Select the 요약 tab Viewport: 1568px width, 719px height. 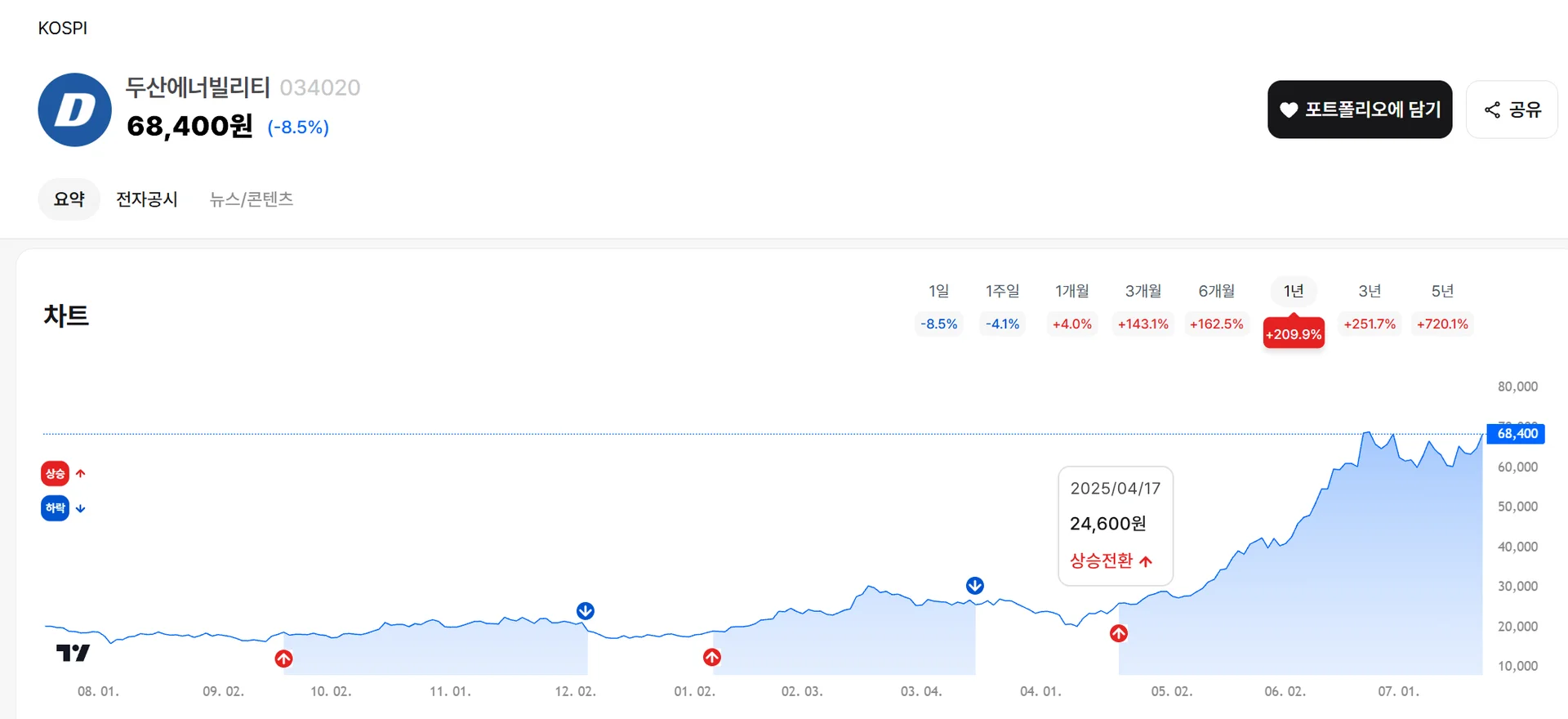pyautogui.click(x=69, y=199)
